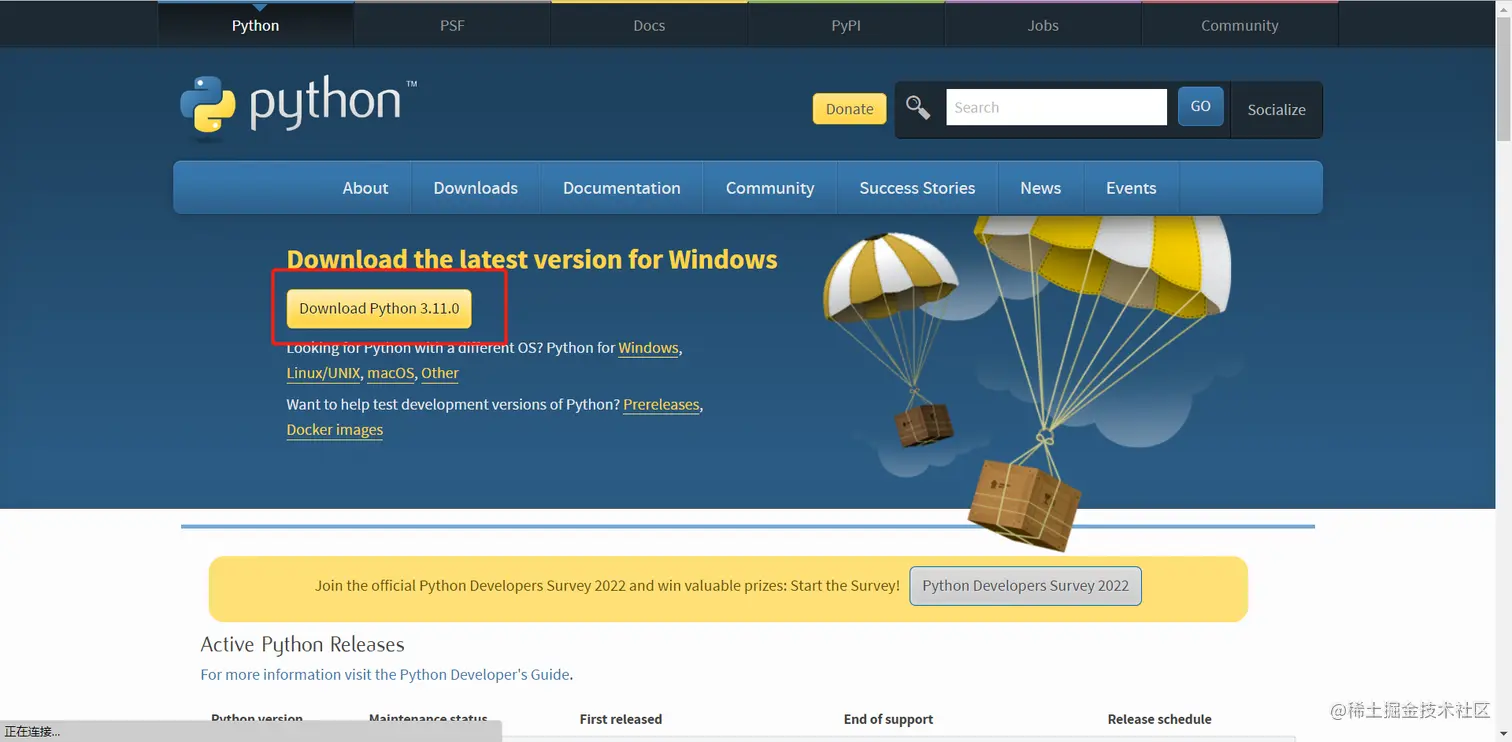This screenshot has height=742, width=1512.
Task: Click the GO search button
Action: [x=1201, y=106]
